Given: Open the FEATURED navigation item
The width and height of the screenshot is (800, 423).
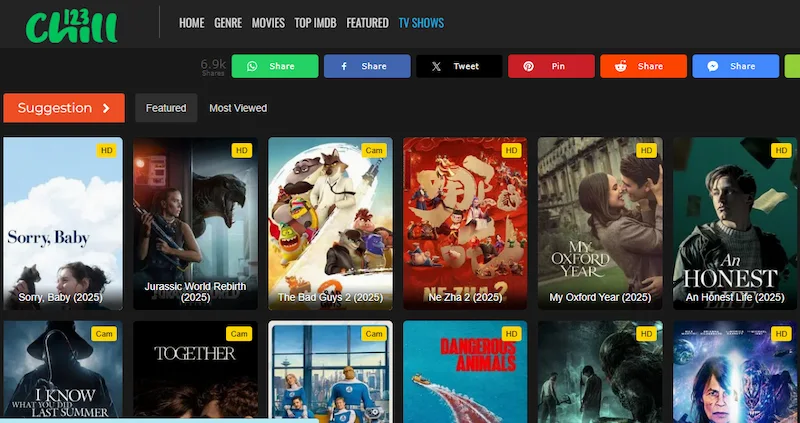Looking at the screenshot, I should pyautogui.click(x=367, y=23).
